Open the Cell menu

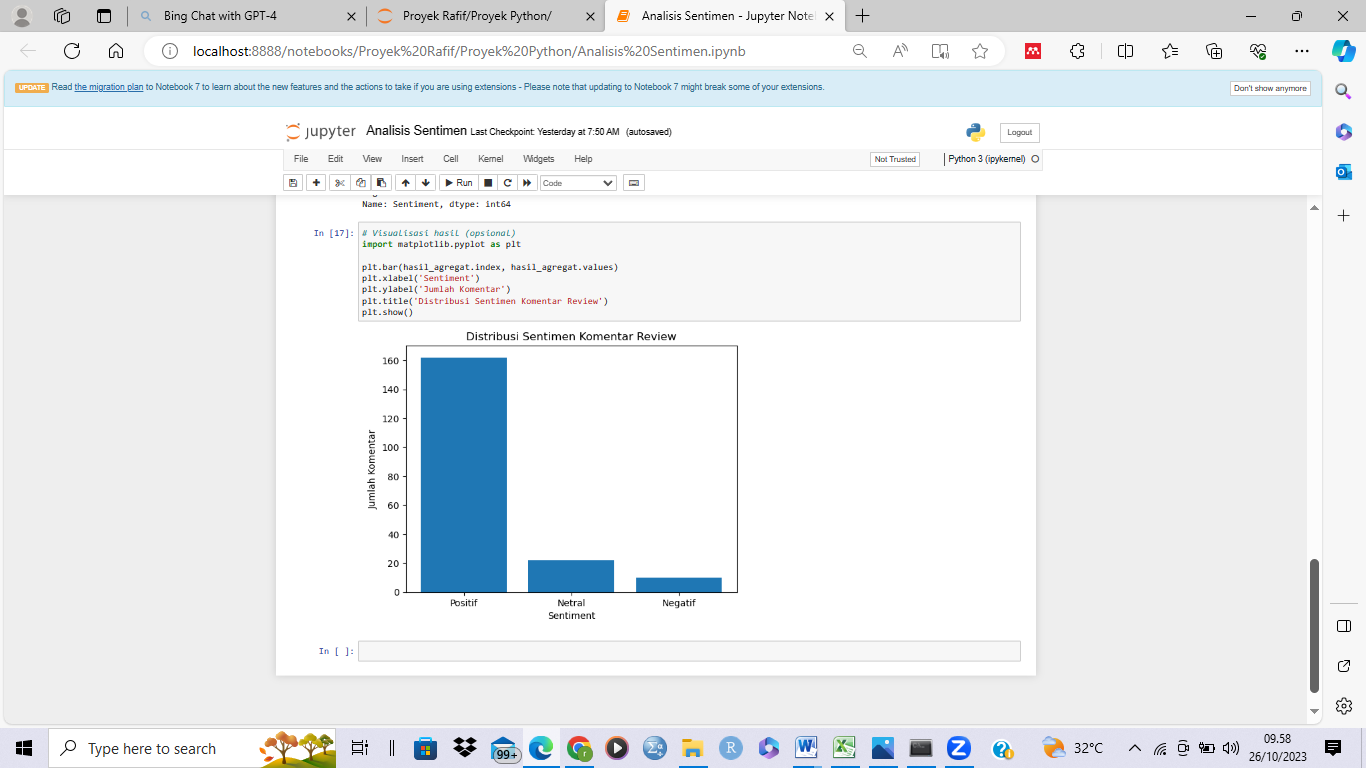[450, 159]
